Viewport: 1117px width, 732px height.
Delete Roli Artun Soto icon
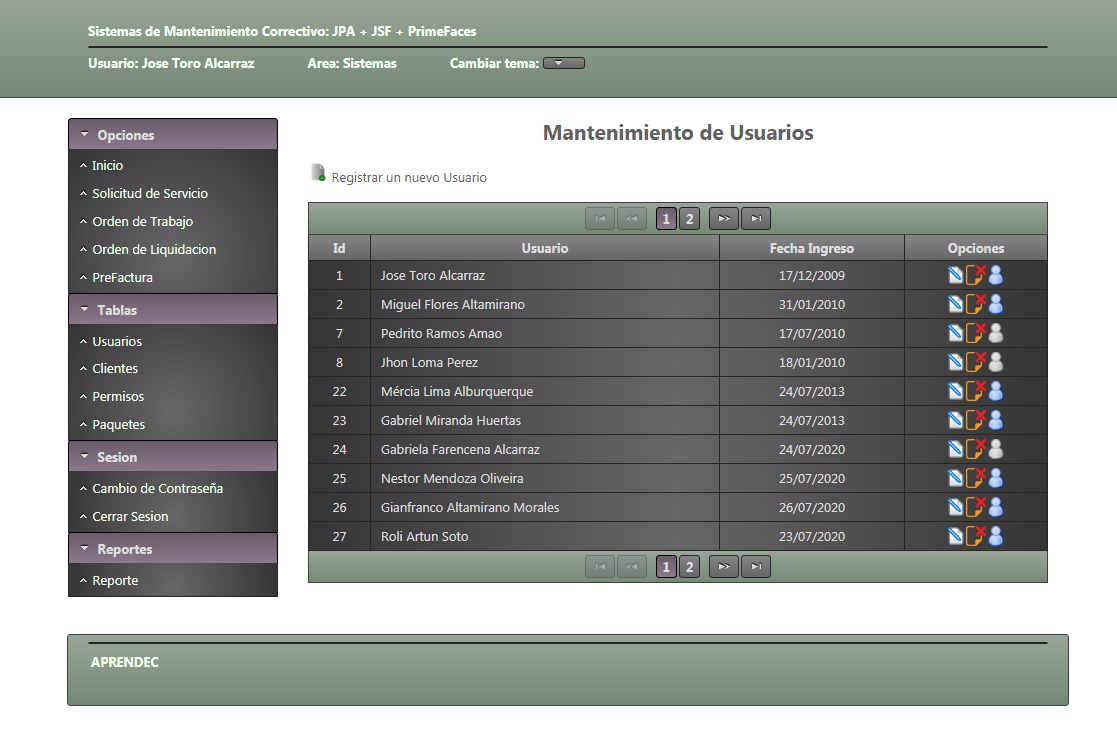975,535
